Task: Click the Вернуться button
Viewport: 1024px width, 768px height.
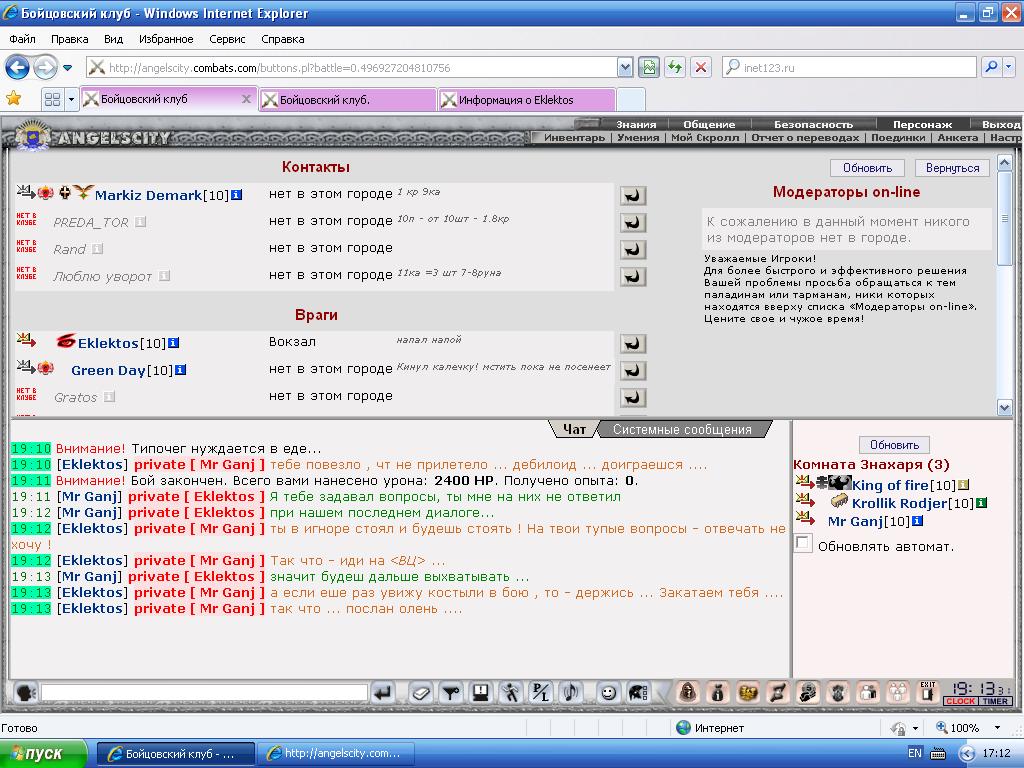Action: point(952,168)
